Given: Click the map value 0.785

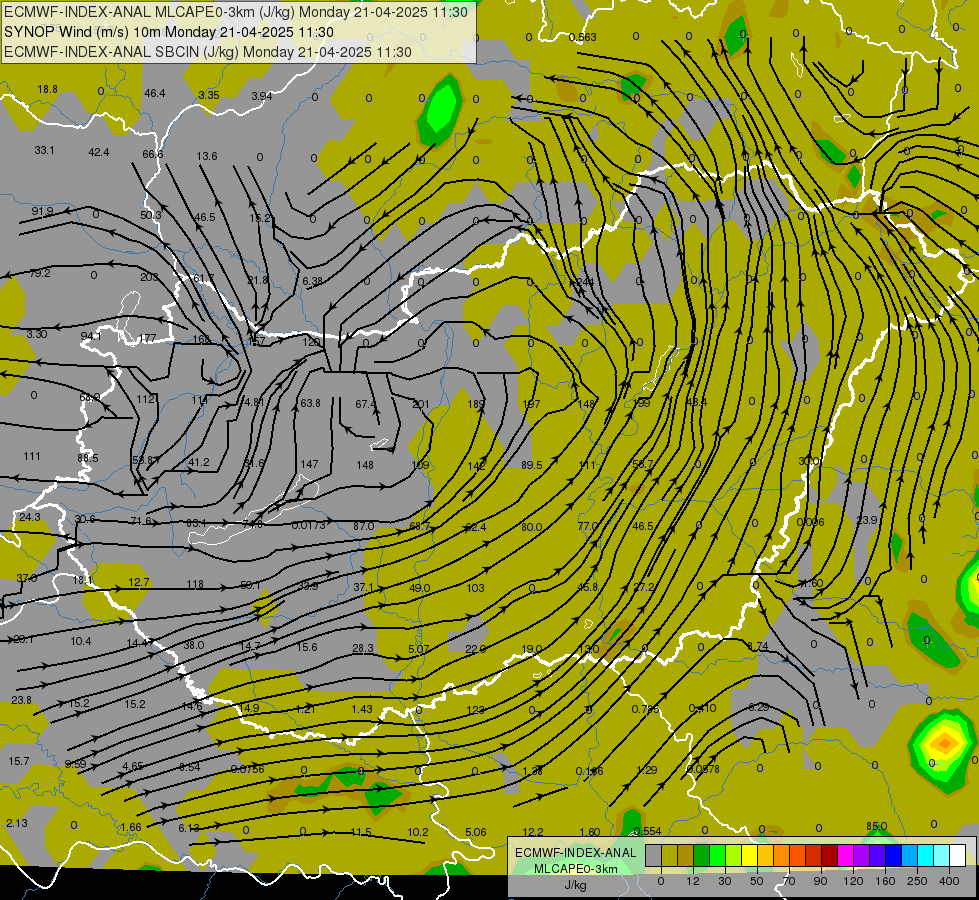Looking at the screenshot, I should pyautogui.click(x=645, y=710).
